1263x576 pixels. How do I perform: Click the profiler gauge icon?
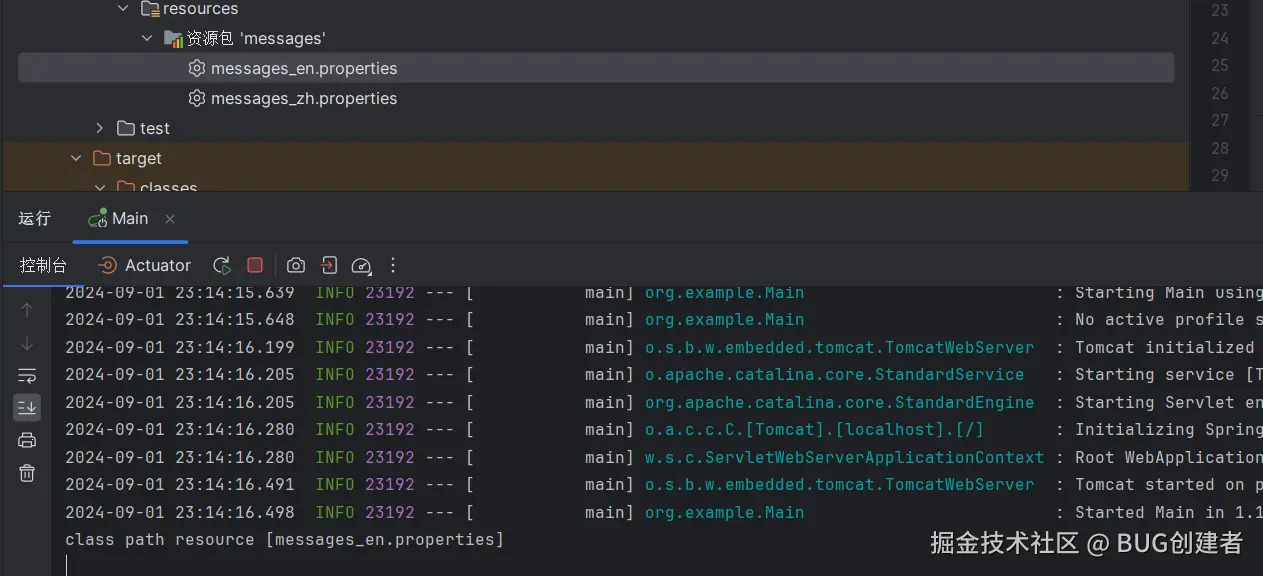(361, 265)
